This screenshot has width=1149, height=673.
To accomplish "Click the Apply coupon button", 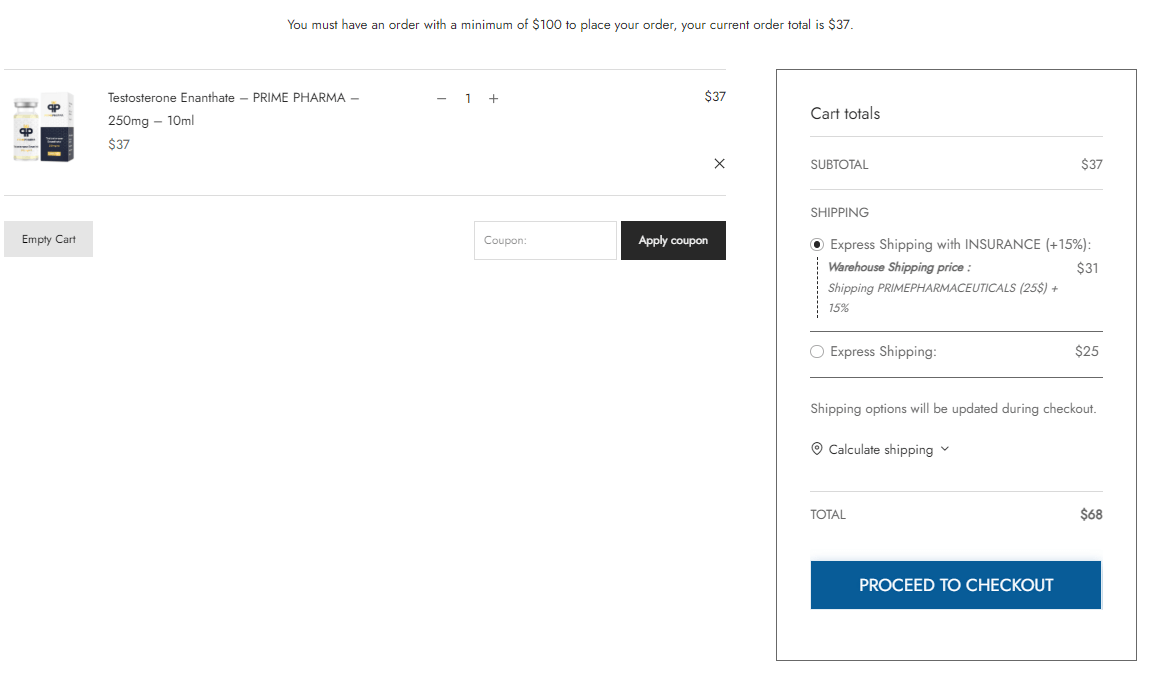I will [673, 240].
